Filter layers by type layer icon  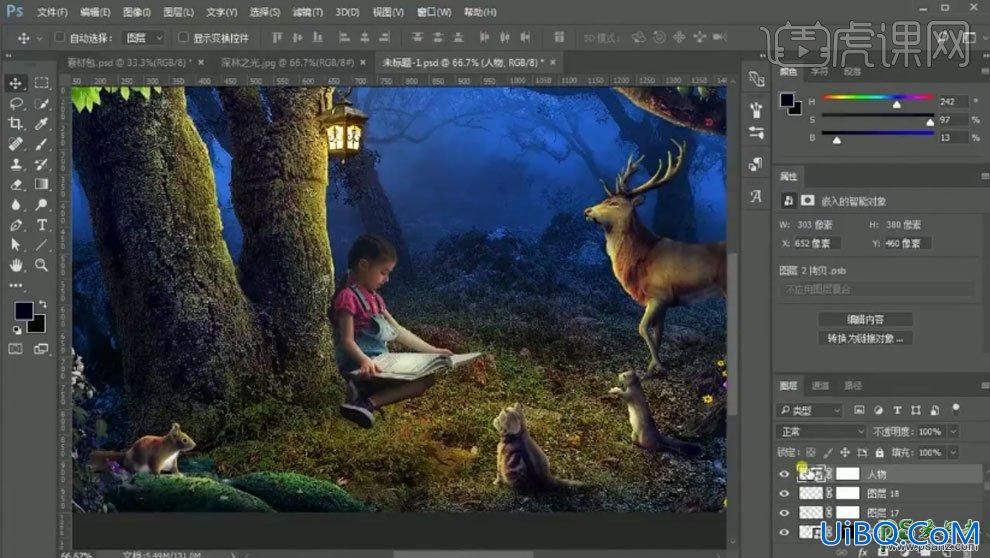(897, 410)
